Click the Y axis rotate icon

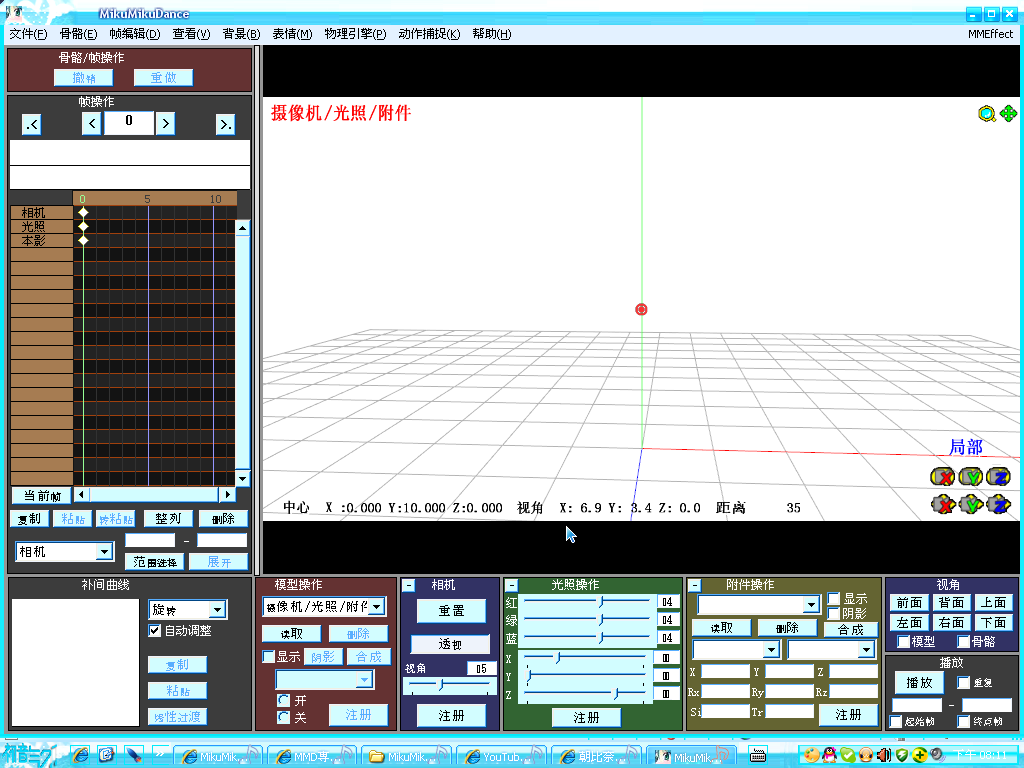tap(971, 477)
